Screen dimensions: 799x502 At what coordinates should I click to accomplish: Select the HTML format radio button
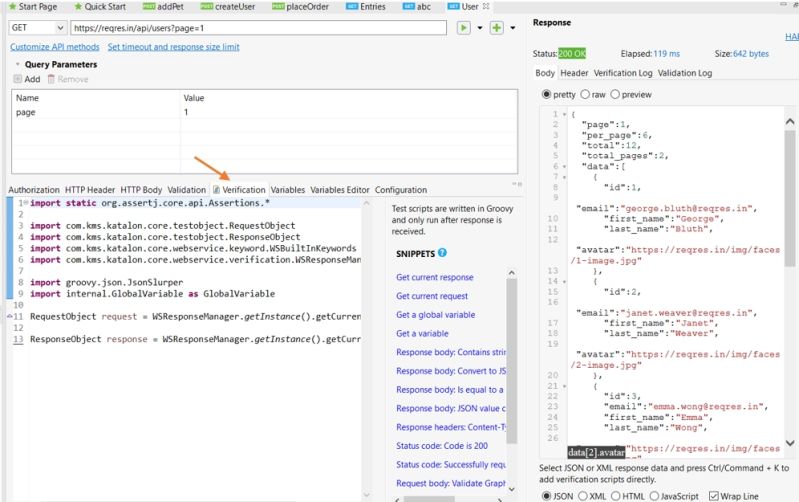tap(616, 496)
